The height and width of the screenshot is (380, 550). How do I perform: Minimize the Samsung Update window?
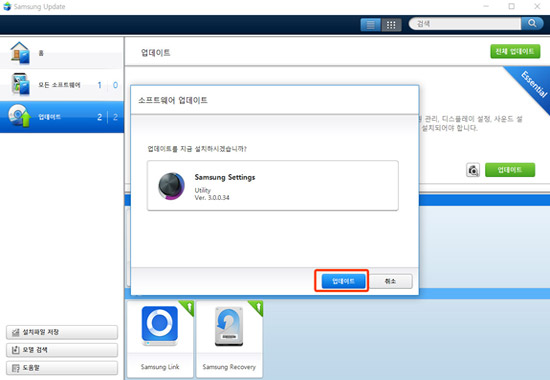pyautogui.click(x=486, y=6)
